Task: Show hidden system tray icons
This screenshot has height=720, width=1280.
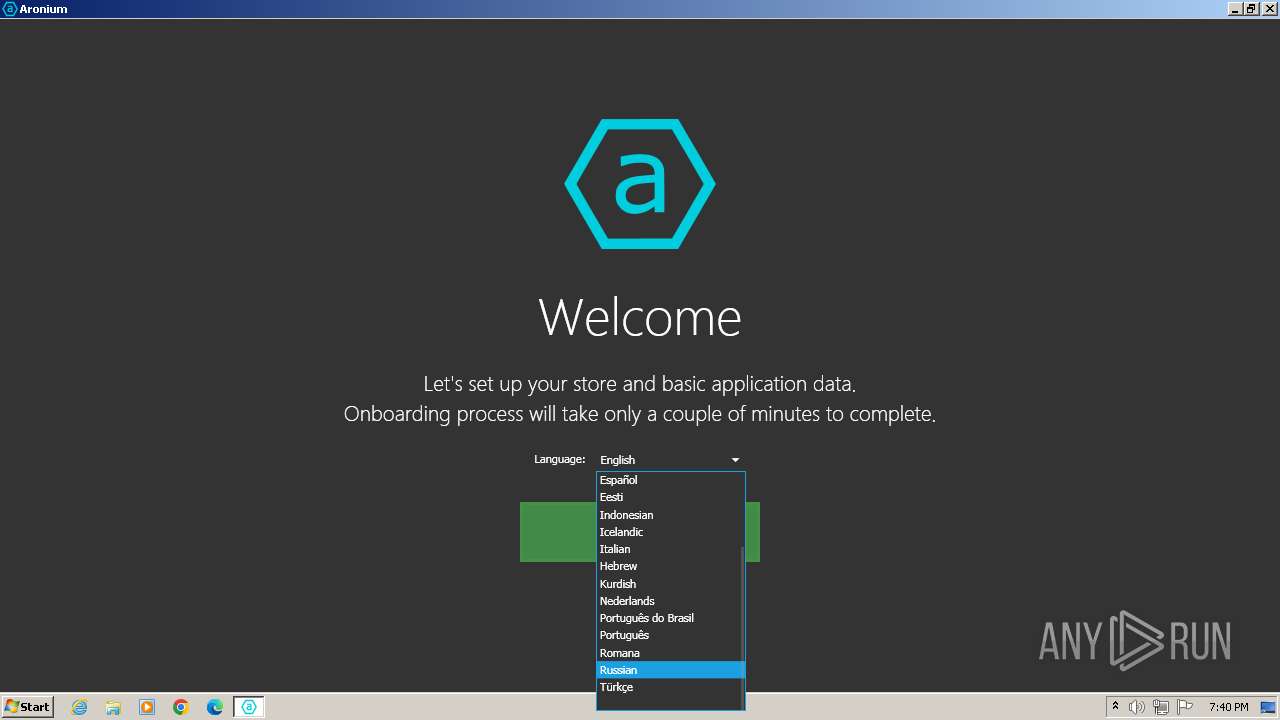Action: point(1115,707)
